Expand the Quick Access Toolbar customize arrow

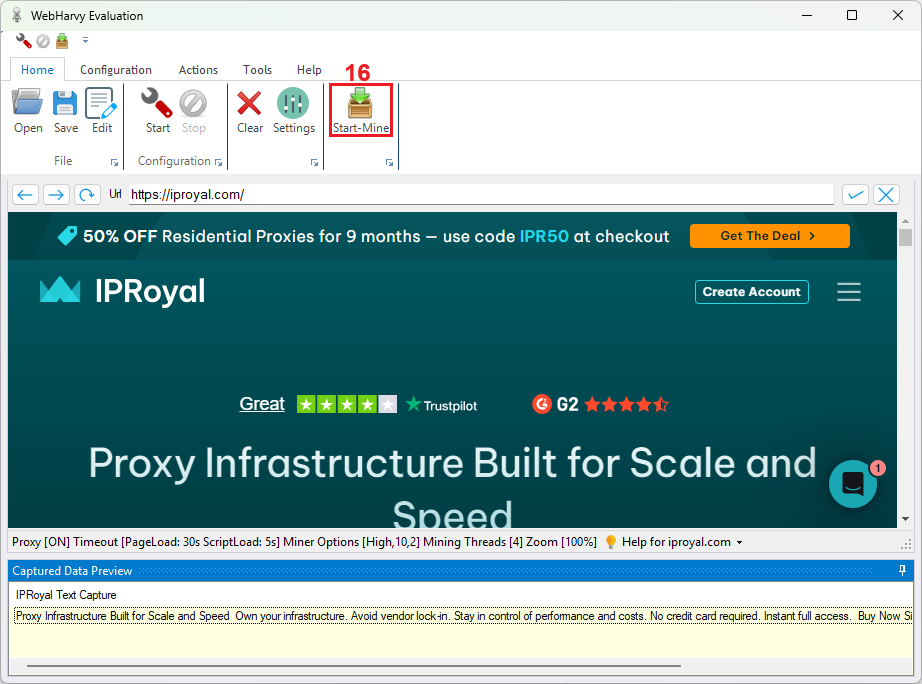tap(85, 41)
